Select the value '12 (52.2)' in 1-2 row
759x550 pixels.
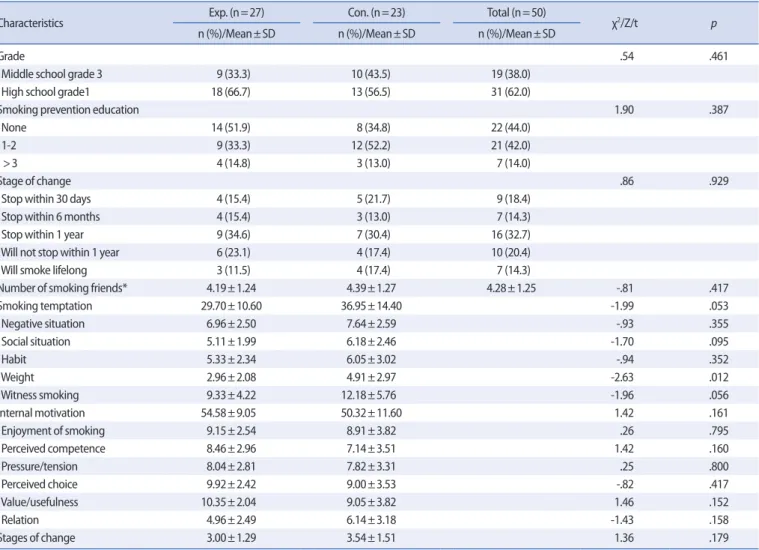[371, 146]
